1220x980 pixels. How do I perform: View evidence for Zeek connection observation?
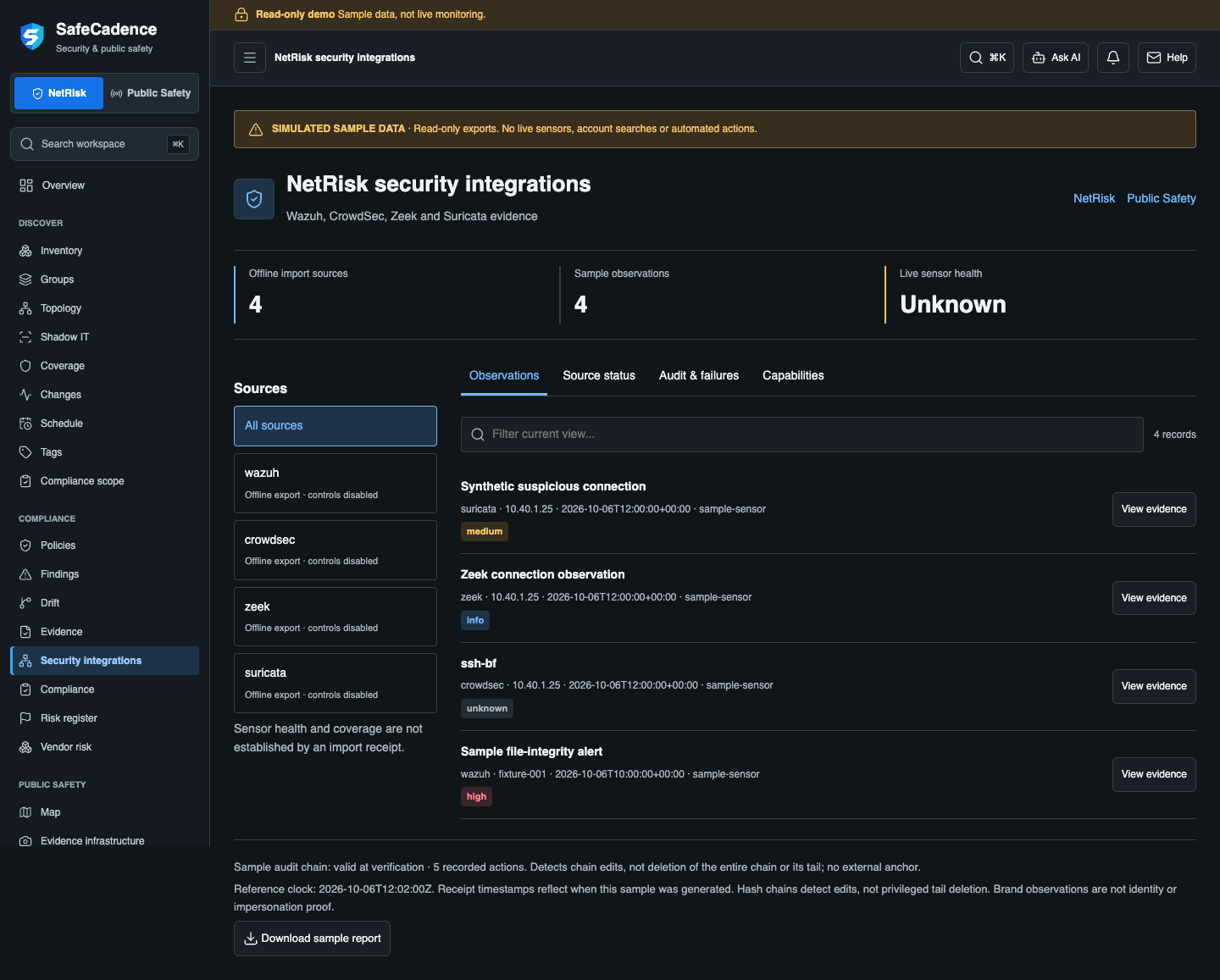pos(1154,598)
